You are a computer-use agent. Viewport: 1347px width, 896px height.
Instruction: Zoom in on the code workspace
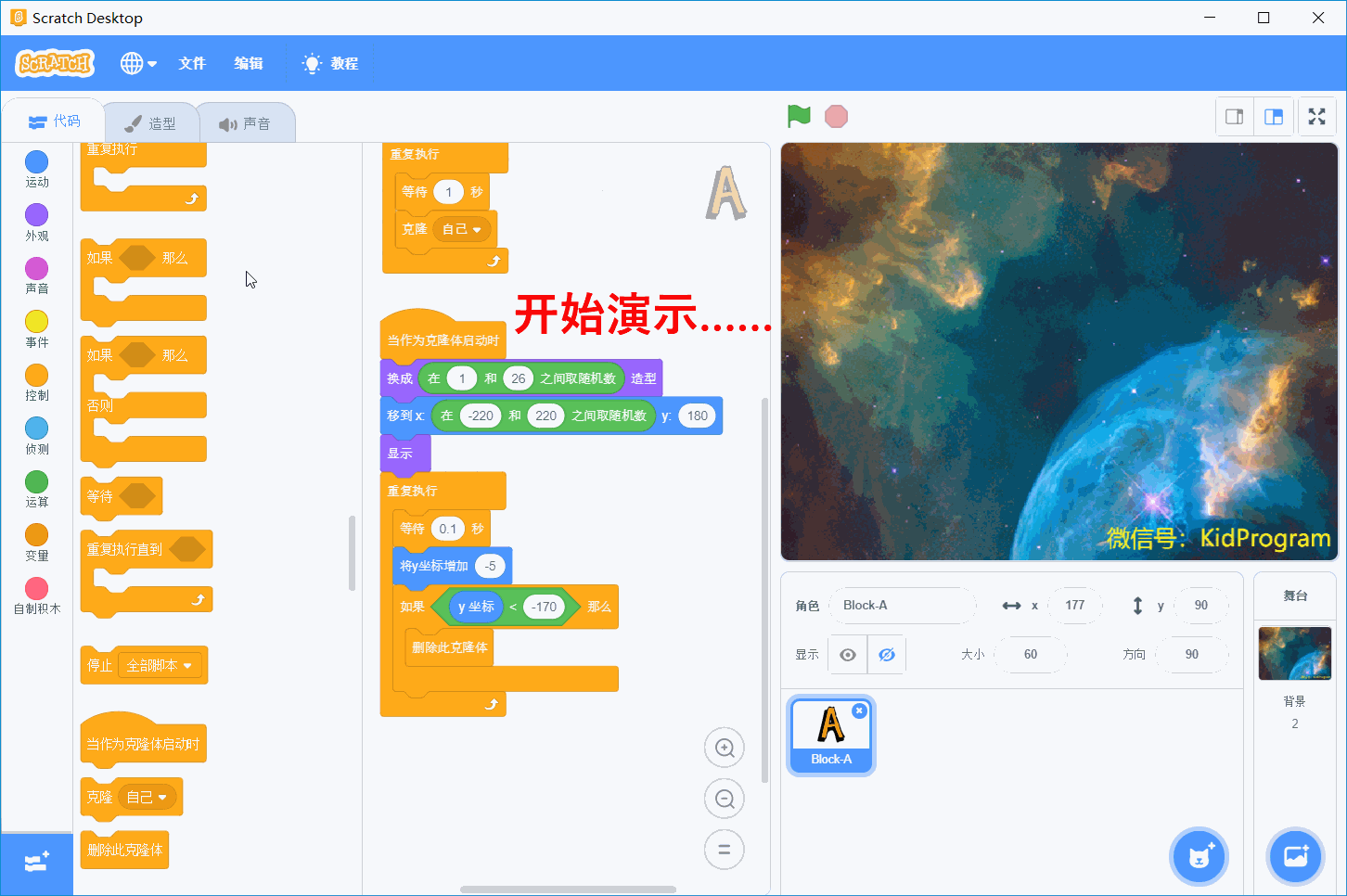click(725, 748)
